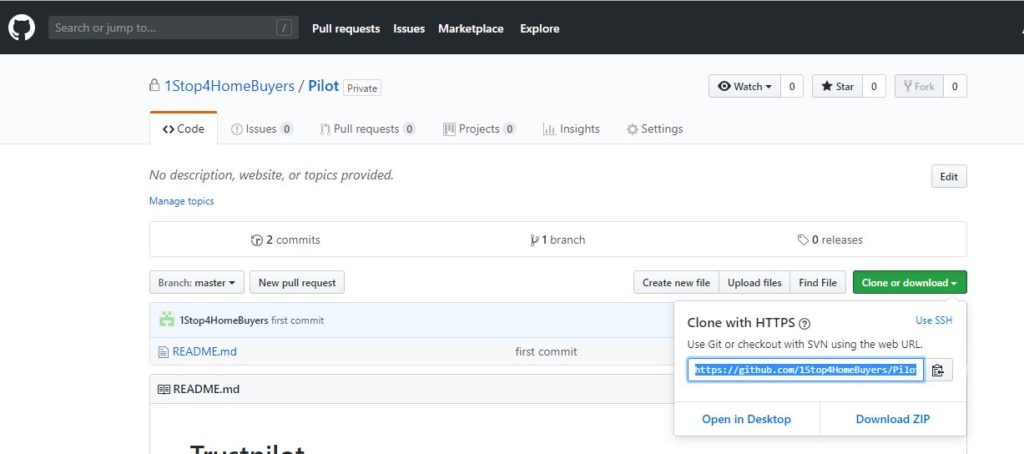Screen dimensions: 1024x454
Task: Click the Find File button
Action: click(x=818, y=283)
